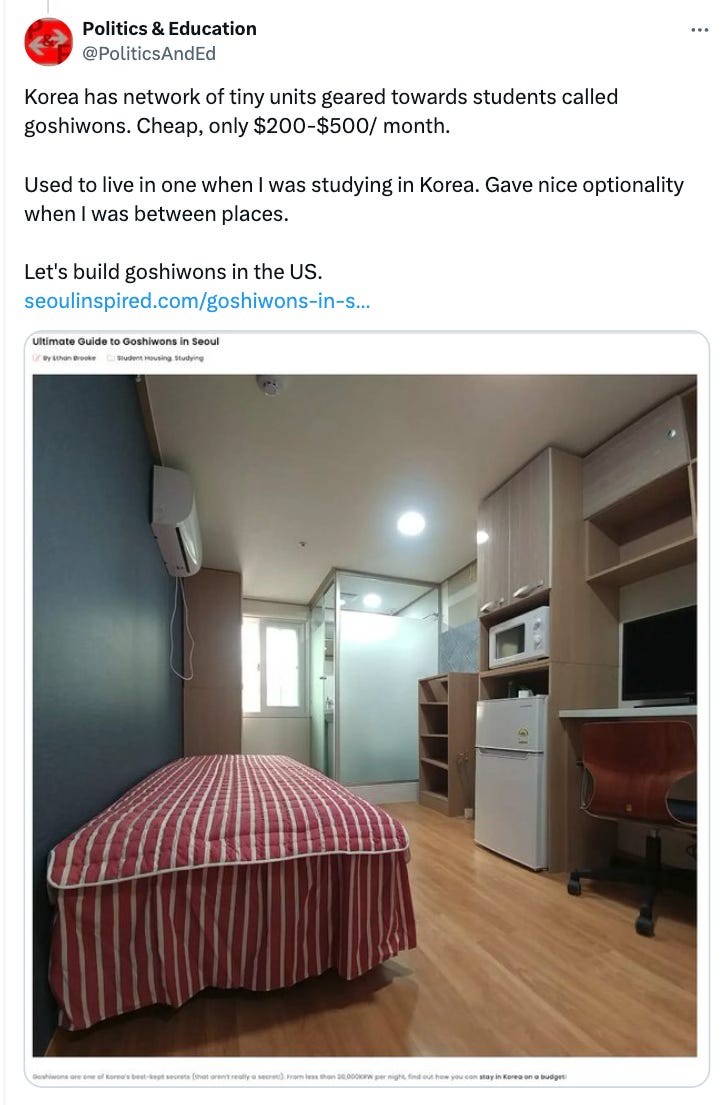Open the three-dot more options menu

click(699, 30)
